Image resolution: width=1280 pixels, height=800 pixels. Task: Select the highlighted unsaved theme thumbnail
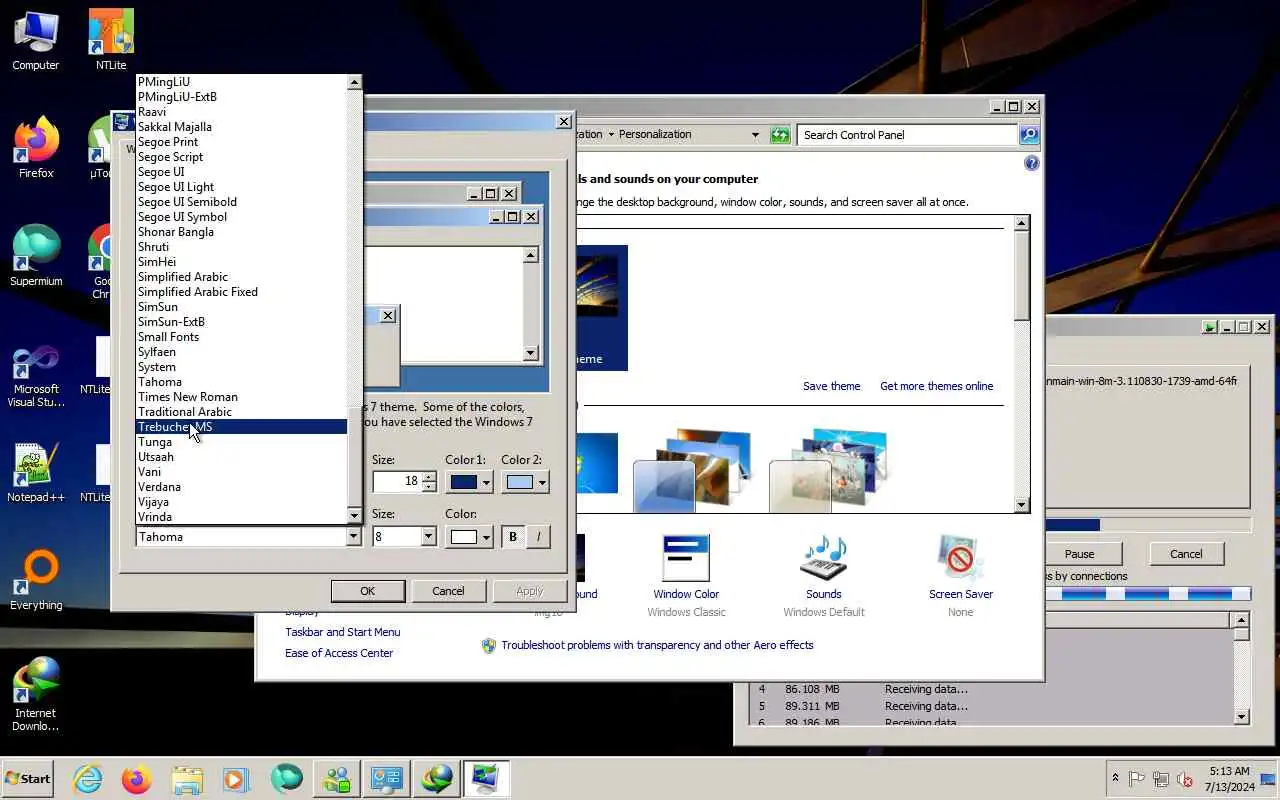point(600,308)
